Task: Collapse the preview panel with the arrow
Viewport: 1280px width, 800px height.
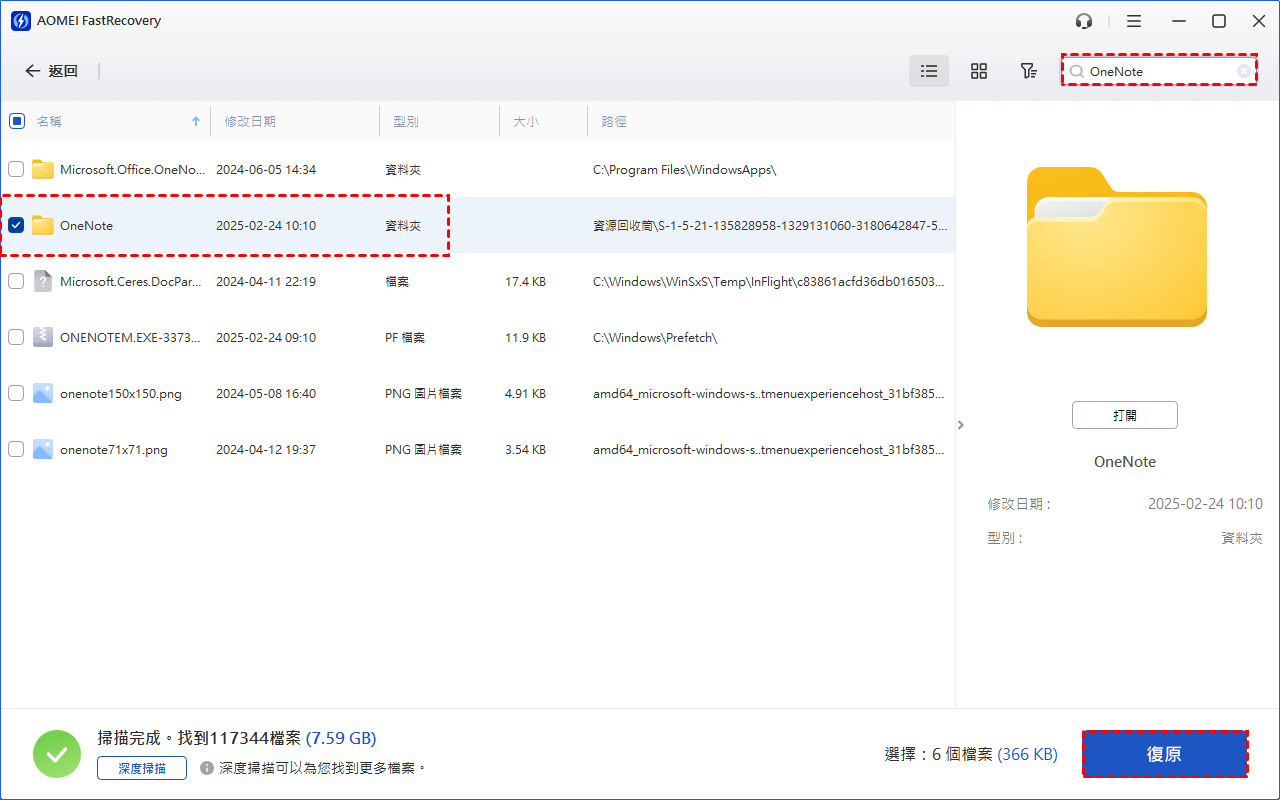Action: click(x=960, y=425)
